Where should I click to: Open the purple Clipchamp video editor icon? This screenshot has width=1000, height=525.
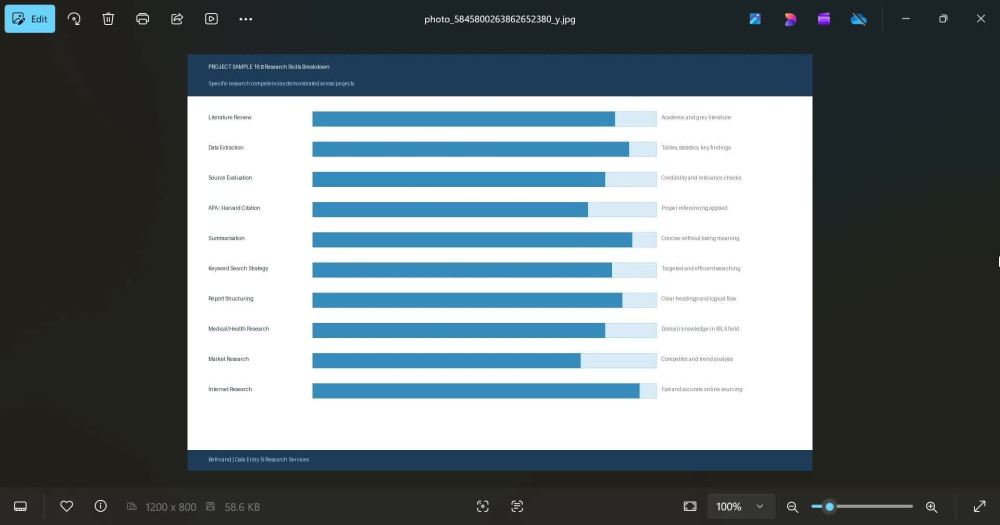point(824,19)
